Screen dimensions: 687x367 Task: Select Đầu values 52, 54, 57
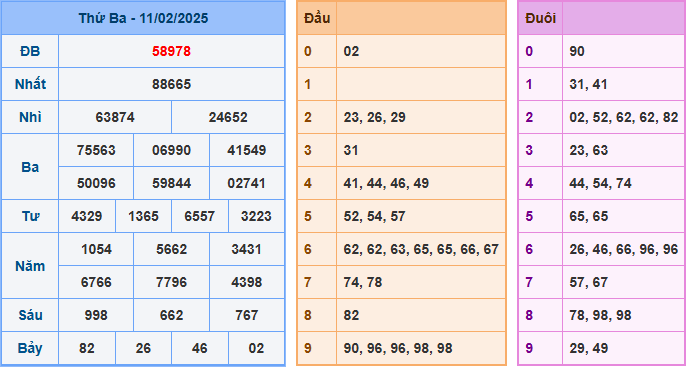(375, 216)
